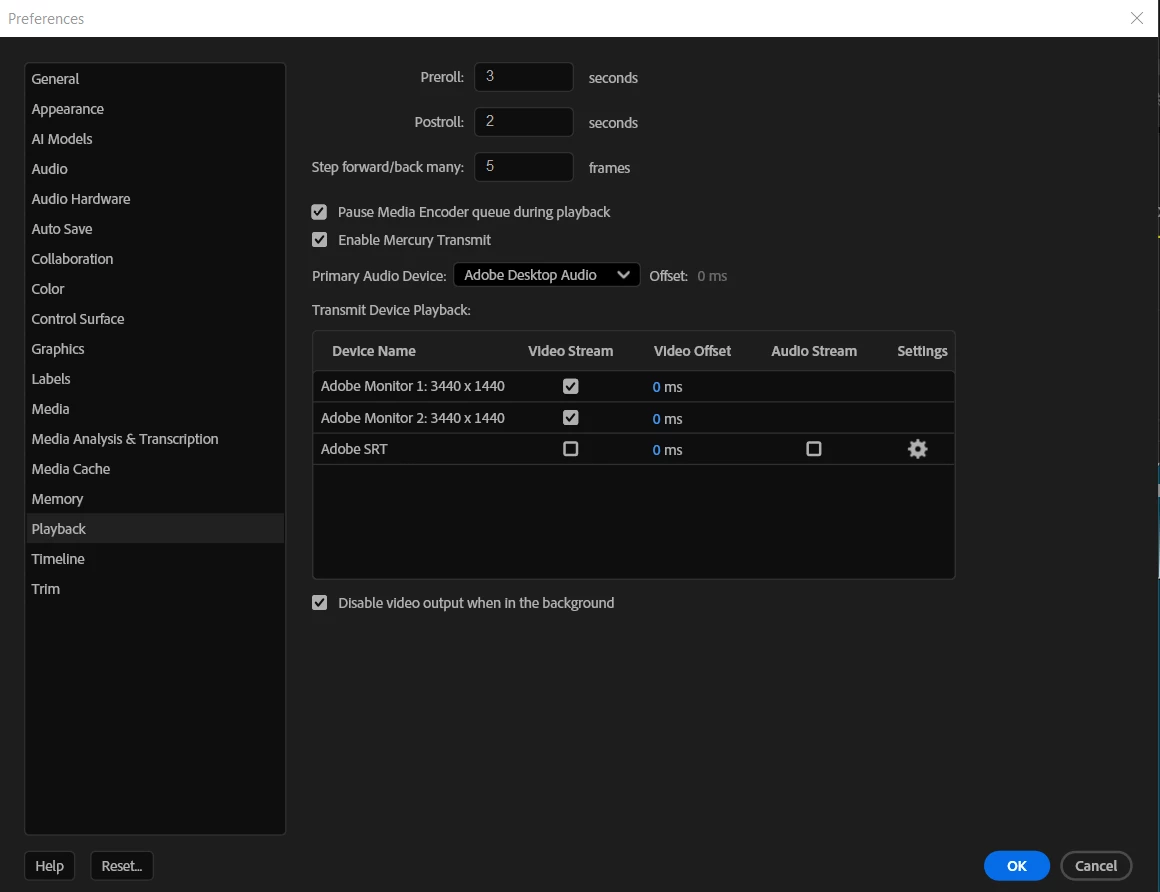
Task: Uncheck Video Stream for Adobe Monitor 2
Action: tap(570, 418)
